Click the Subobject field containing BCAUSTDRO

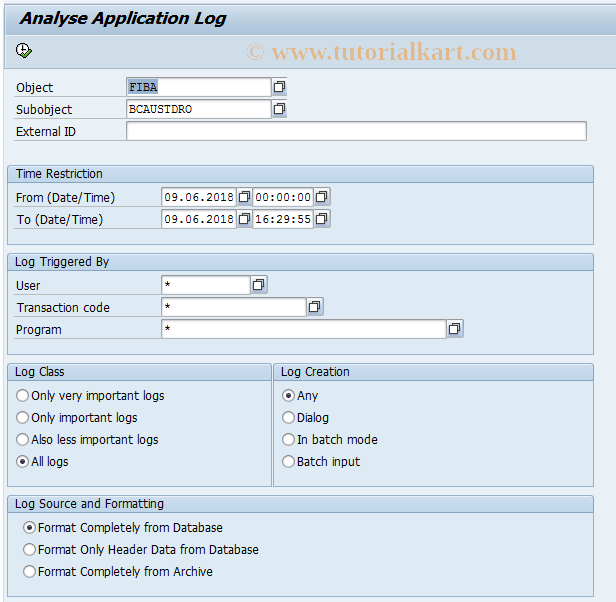pyautogui.click(x=198, y=109)
